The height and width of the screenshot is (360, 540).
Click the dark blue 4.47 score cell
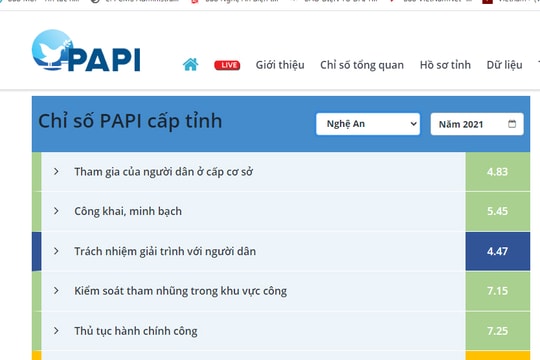tap(498, 251)
